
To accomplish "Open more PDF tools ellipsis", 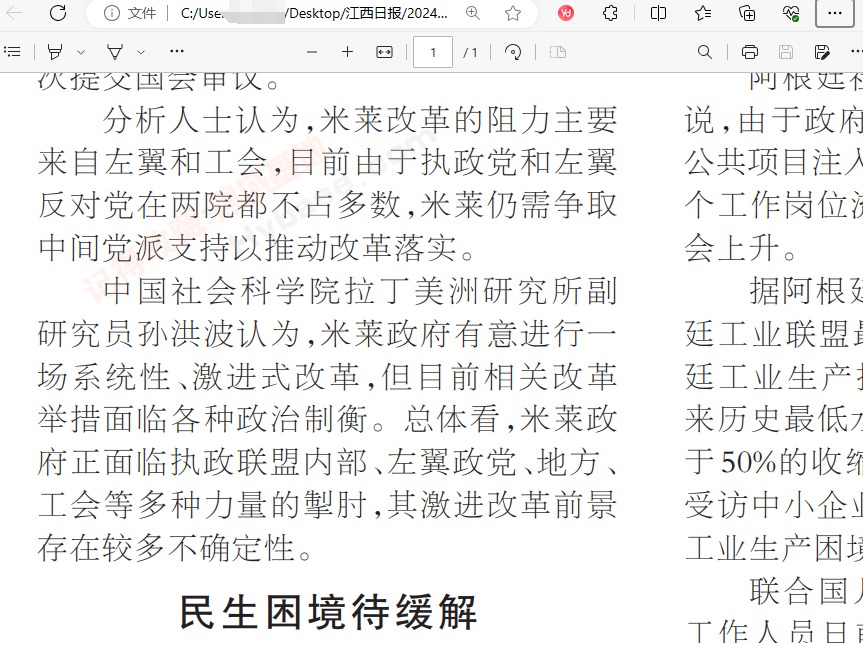I will (x=176, y=51).
